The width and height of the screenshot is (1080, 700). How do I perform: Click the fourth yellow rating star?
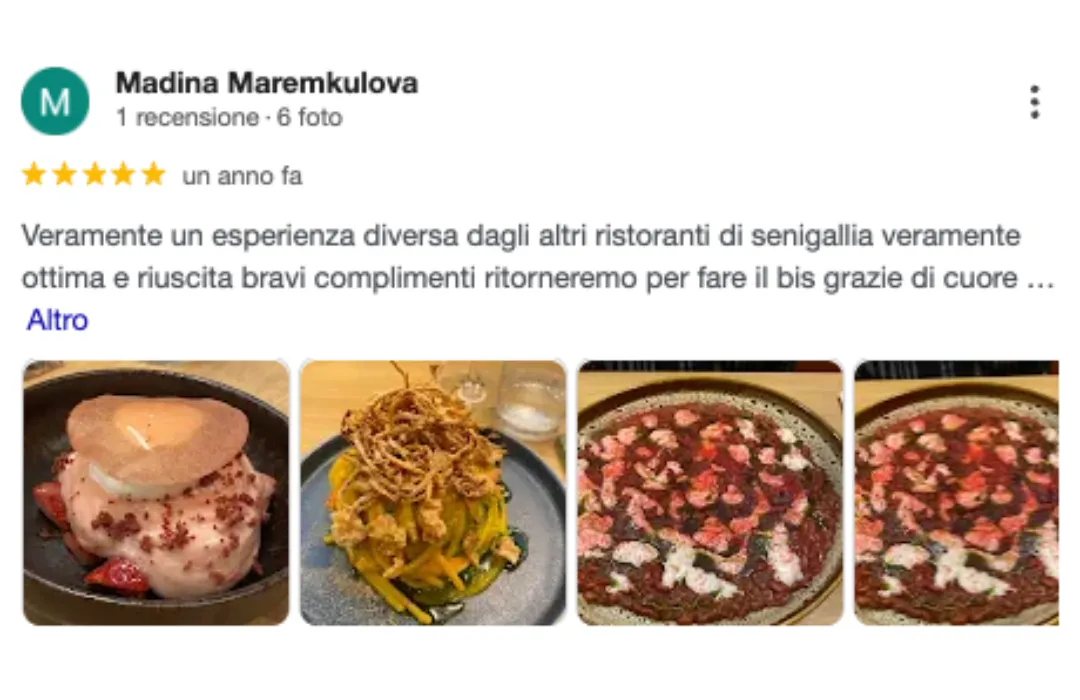click(123, 174)
